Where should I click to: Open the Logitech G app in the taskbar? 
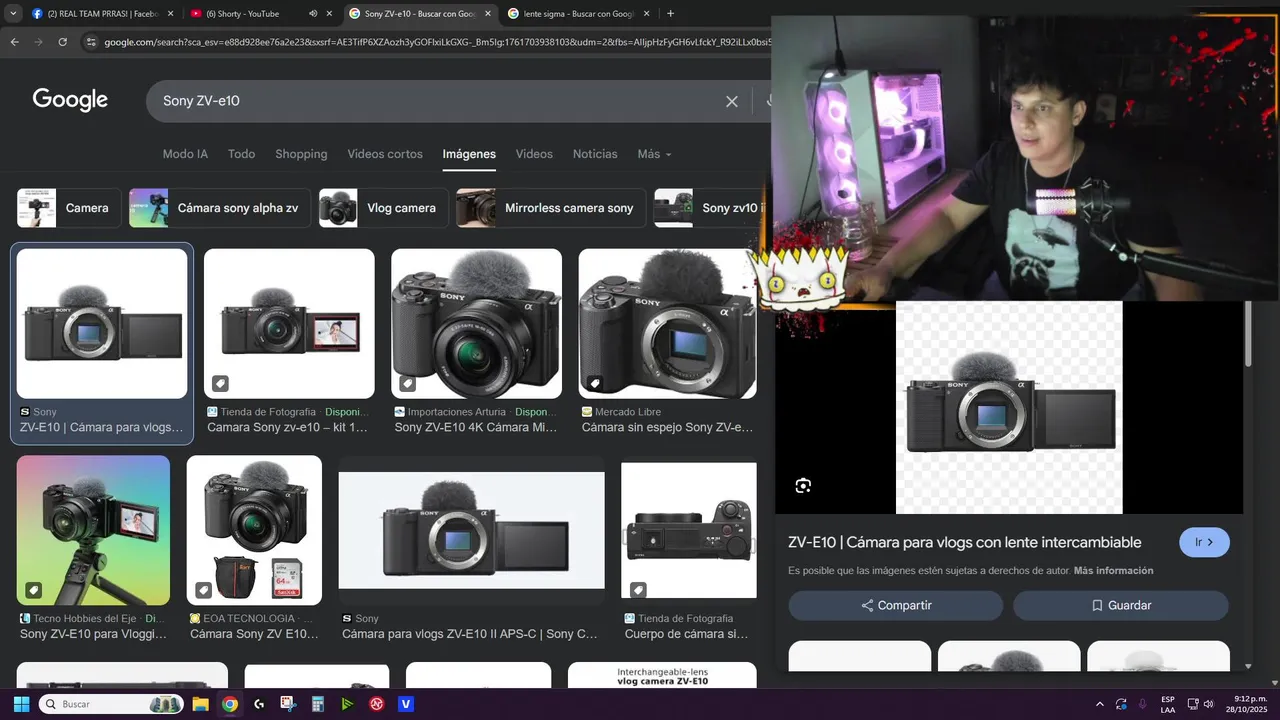(259, 704)
